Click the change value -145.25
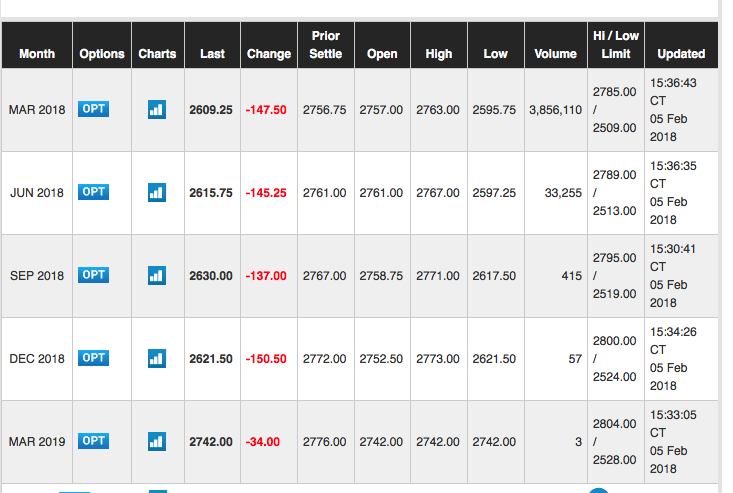This screenshot has height=493, width=733. (x=266, y=193)
